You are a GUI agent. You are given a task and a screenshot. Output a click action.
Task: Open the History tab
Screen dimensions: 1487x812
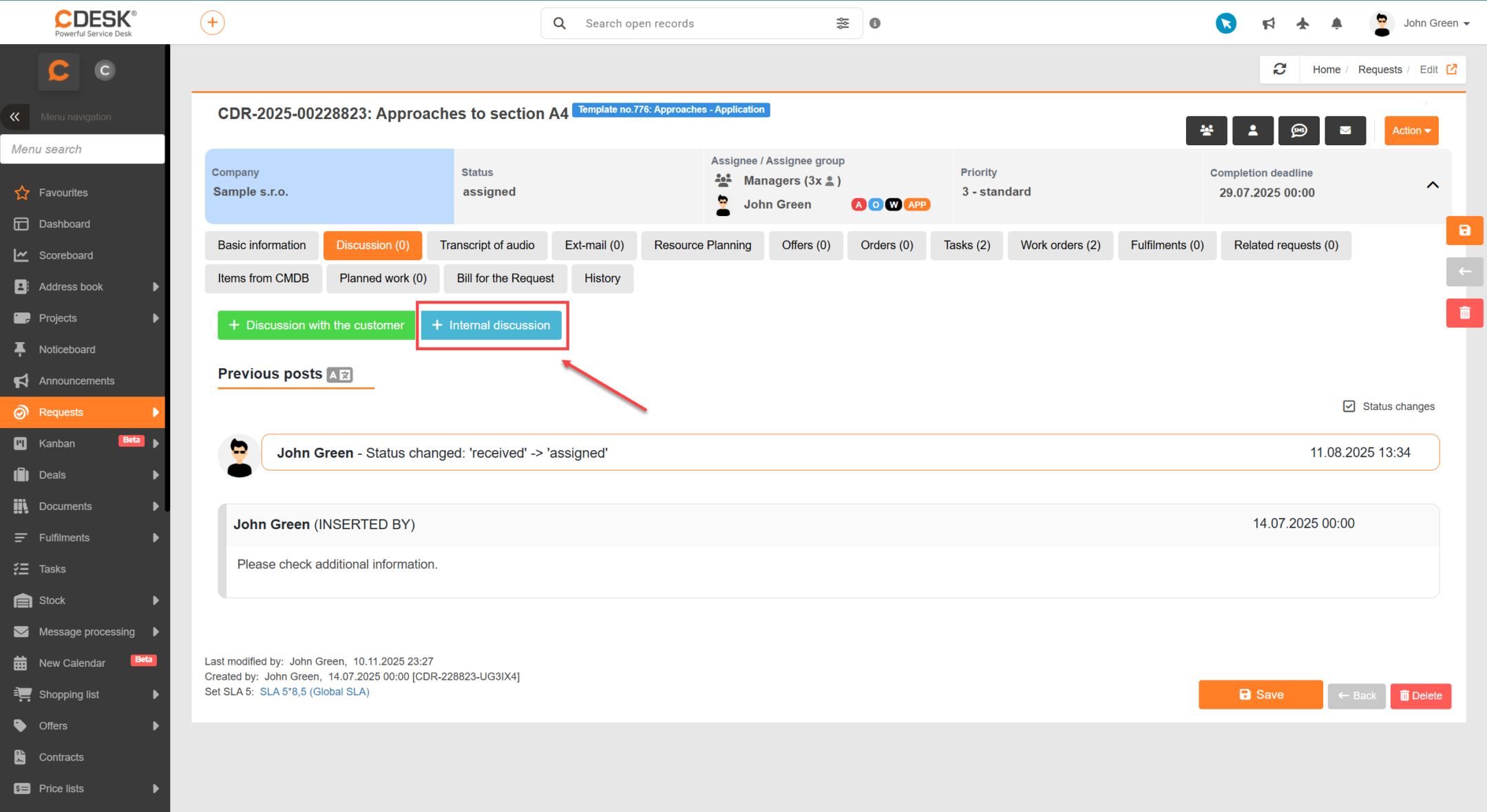tap(602, 278)
